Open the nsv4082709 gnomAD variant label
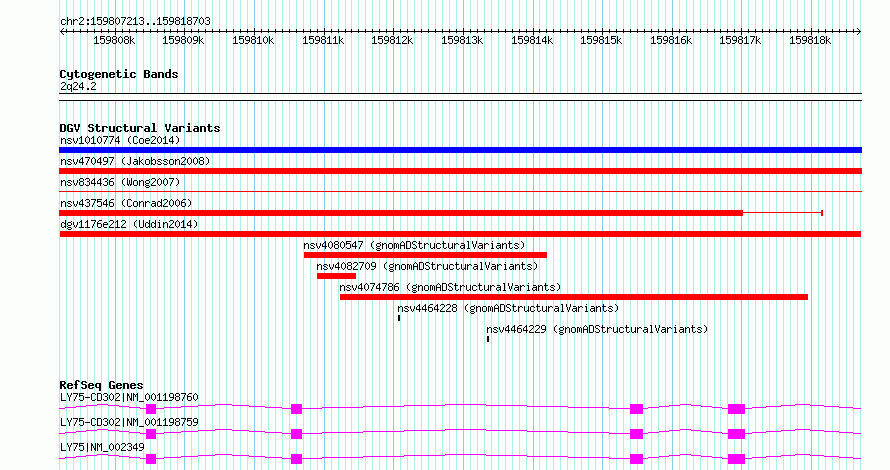 [427, 266]
